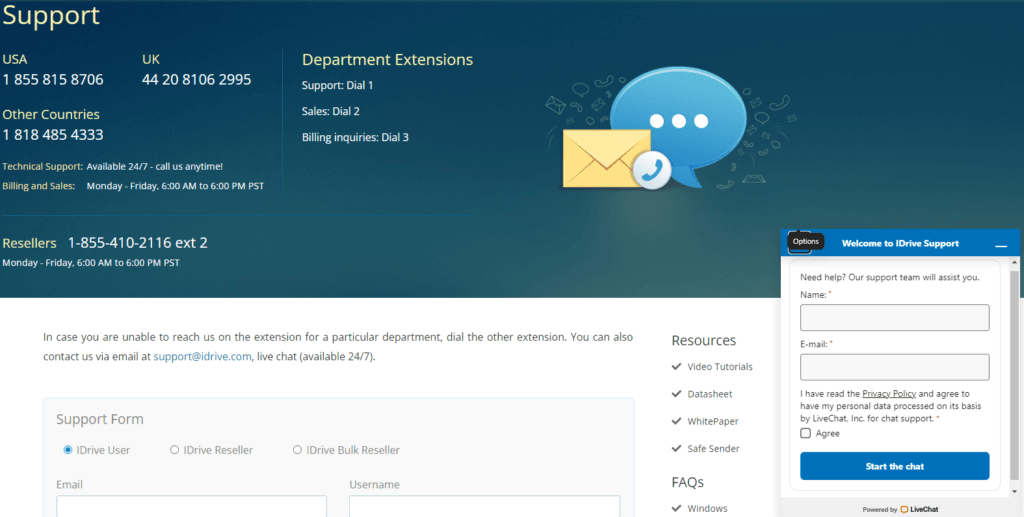Click the USA number 1 855 815 8706
This screenshot has height=517, width=1024.
[x=53, y=80]
